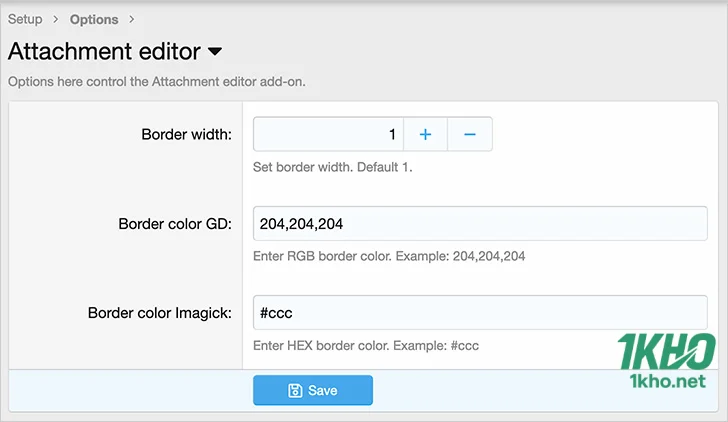728x422 pixels.
Task: Select the Border width label
Action: click(187, 135)
